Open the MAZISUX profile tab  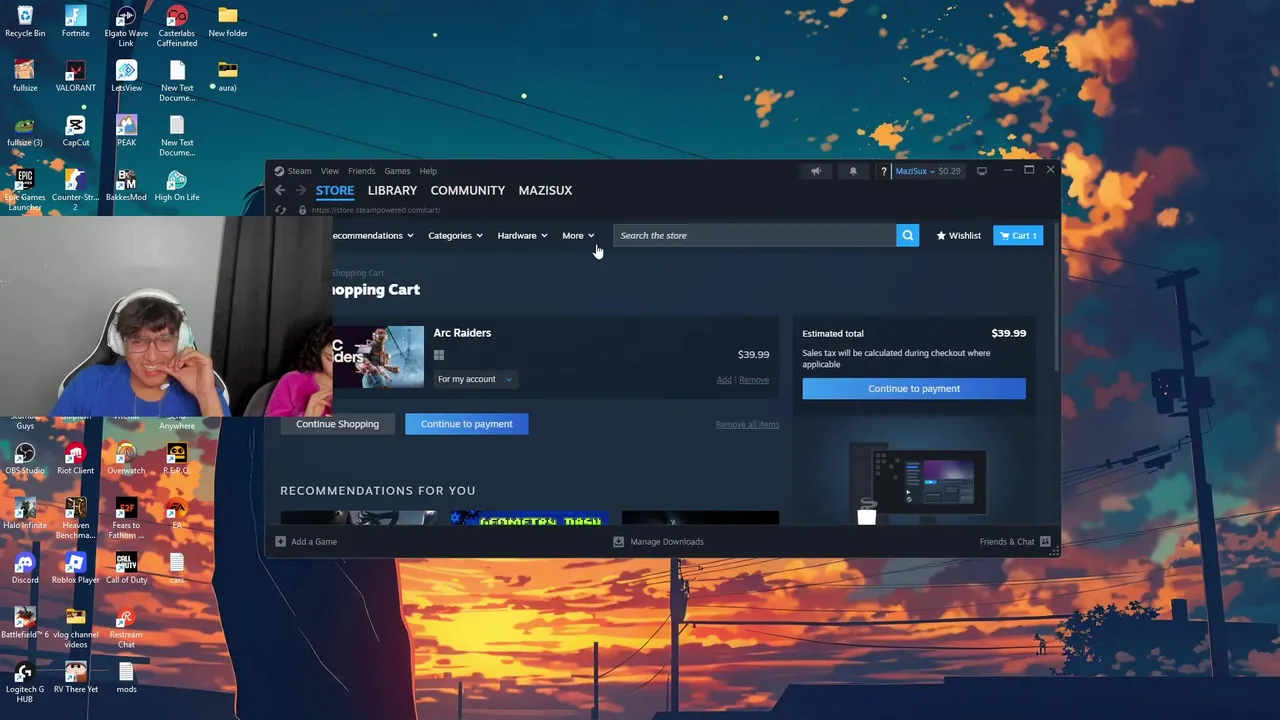coord(545,190)
